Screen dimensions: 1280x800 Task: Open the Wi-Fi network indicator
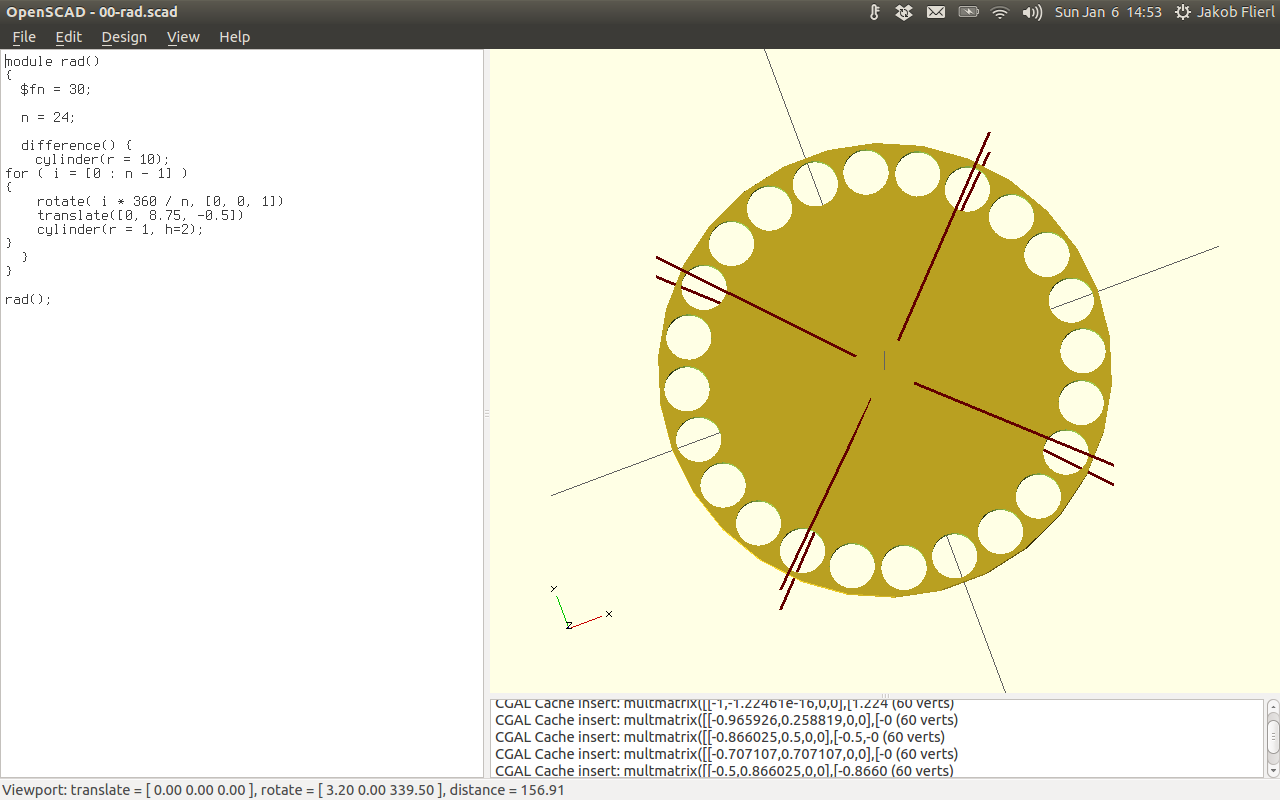[x=1000, y=12]
